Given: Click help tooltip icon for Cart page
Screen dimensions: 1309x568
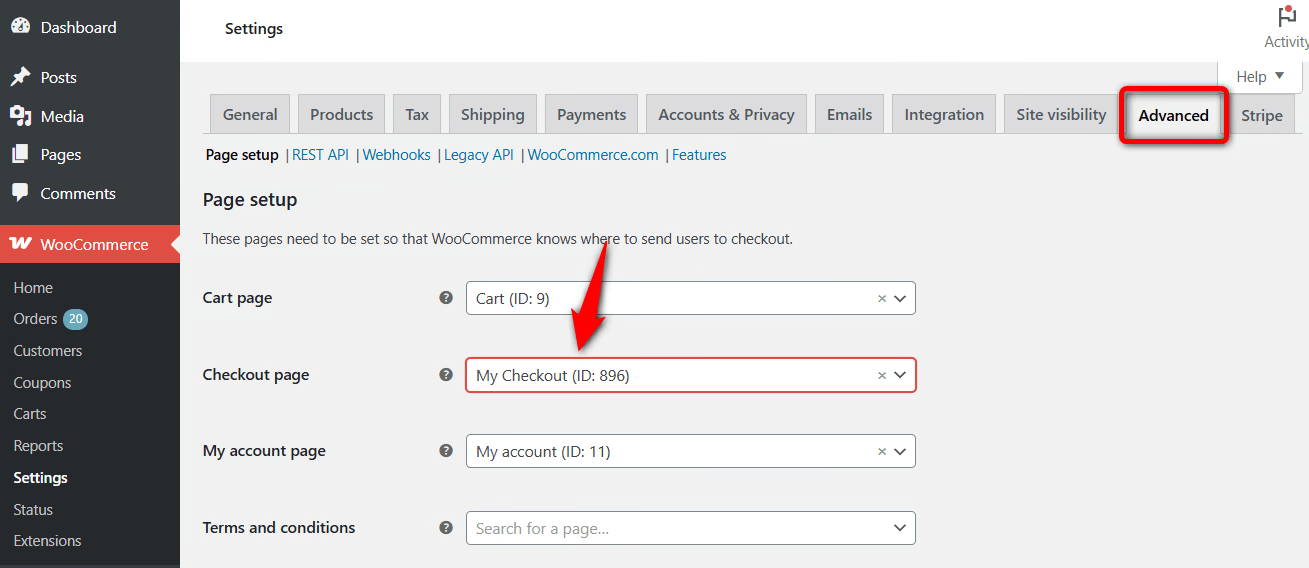Looking at the screenshot, I should point(446,298).
